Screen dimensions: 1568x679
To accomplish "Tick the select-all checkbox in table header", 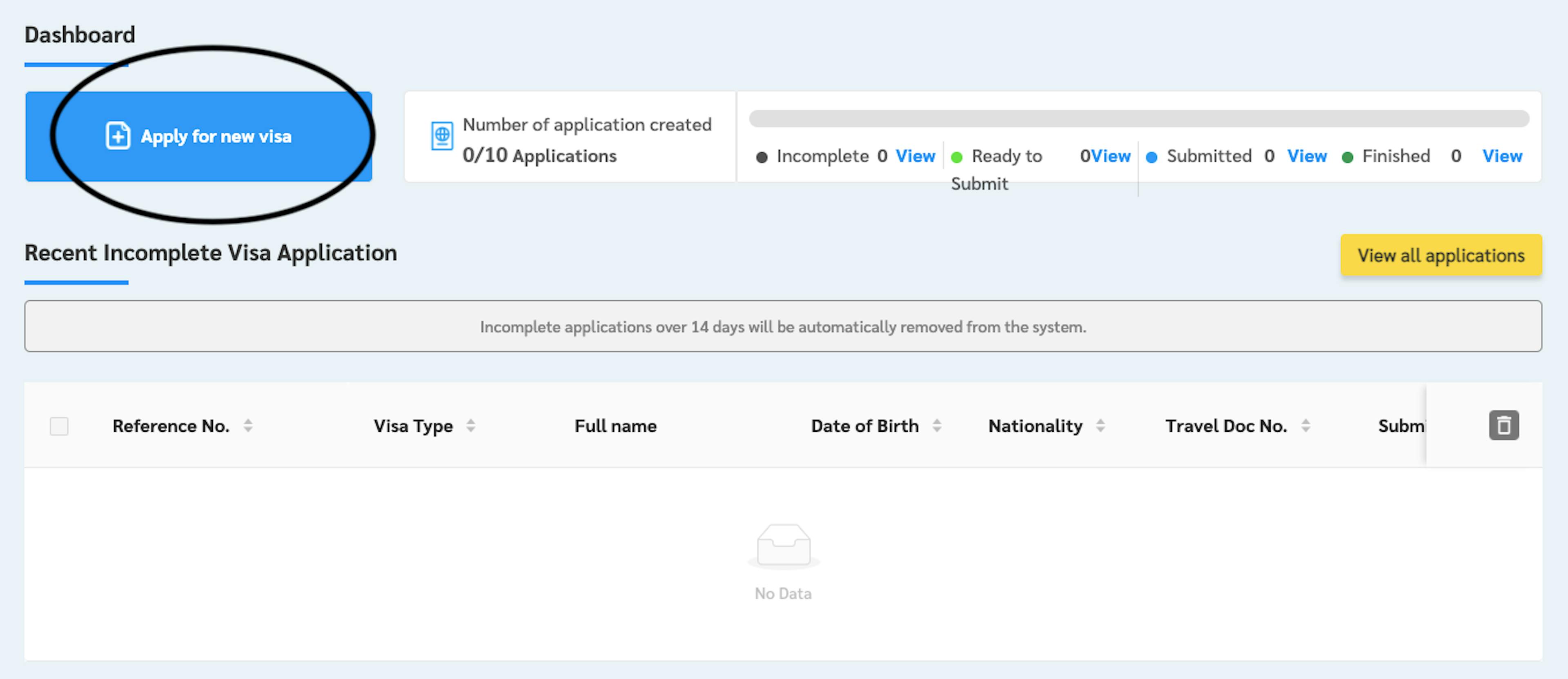I will (x=59, y=426).
